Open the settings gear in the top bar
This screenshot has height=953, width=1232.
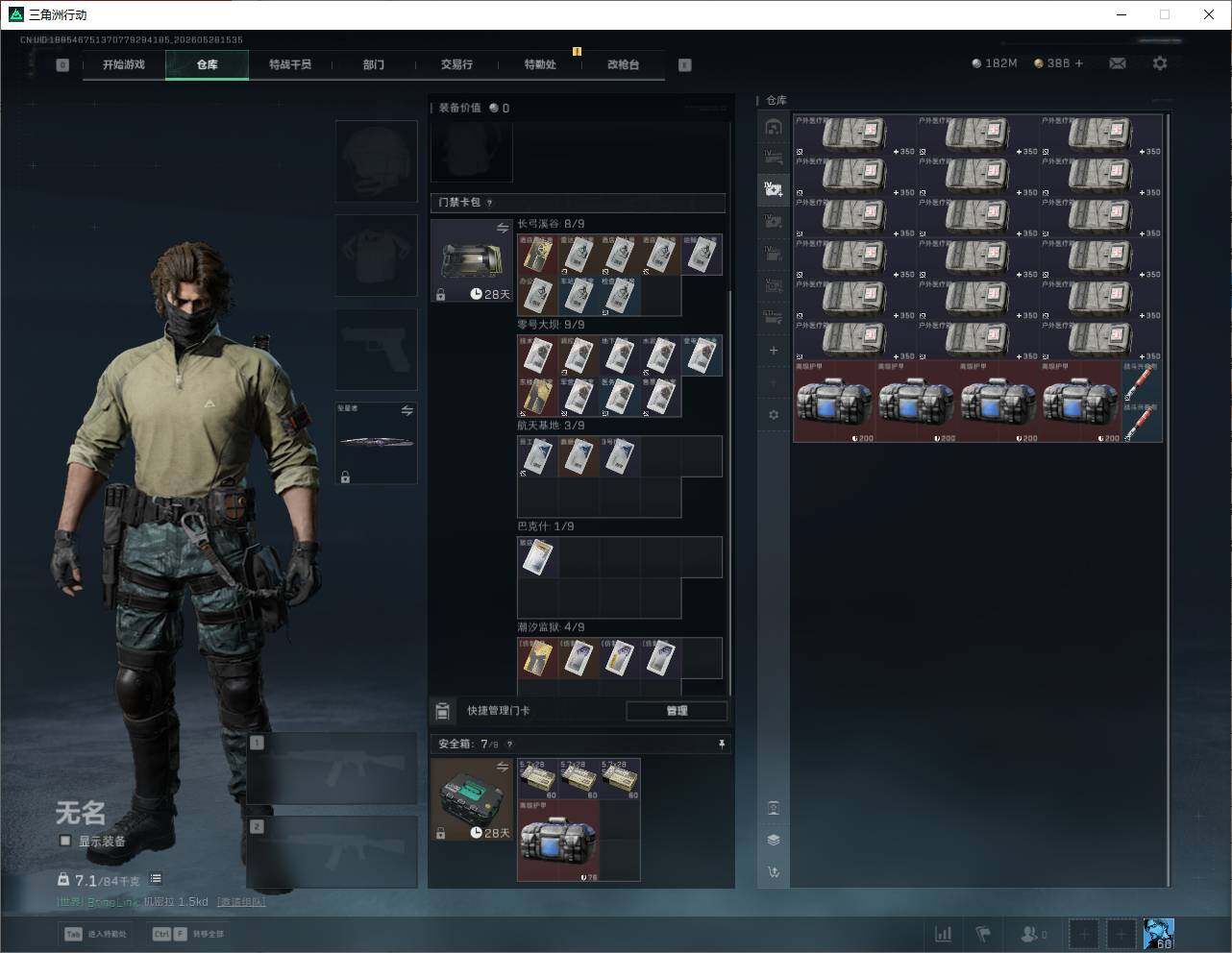[x=1160, y=63]
